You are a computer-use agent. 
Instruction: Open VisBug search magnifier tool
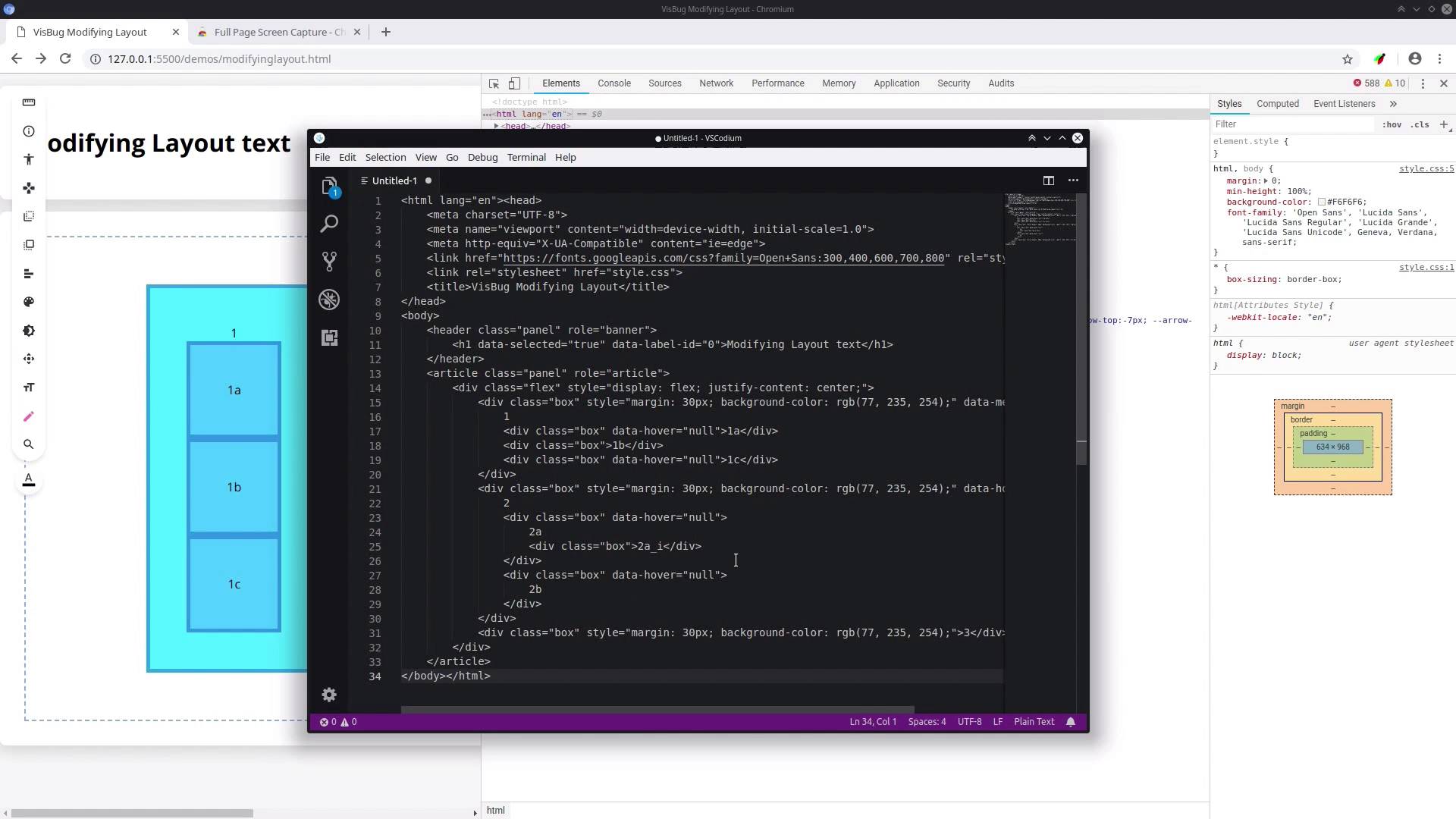pyautogui.click(x=29, y=444)
